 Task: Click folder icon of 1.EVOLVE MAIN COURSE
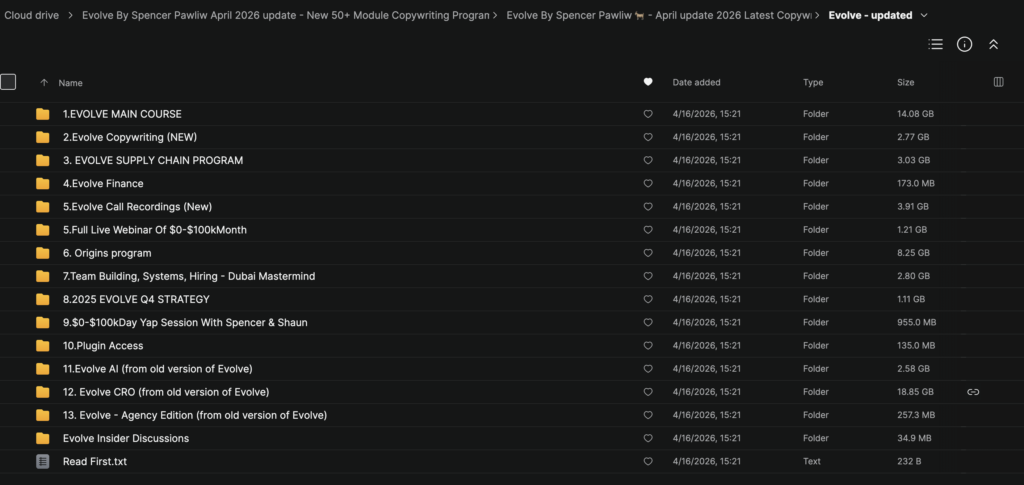coord(42,114)
